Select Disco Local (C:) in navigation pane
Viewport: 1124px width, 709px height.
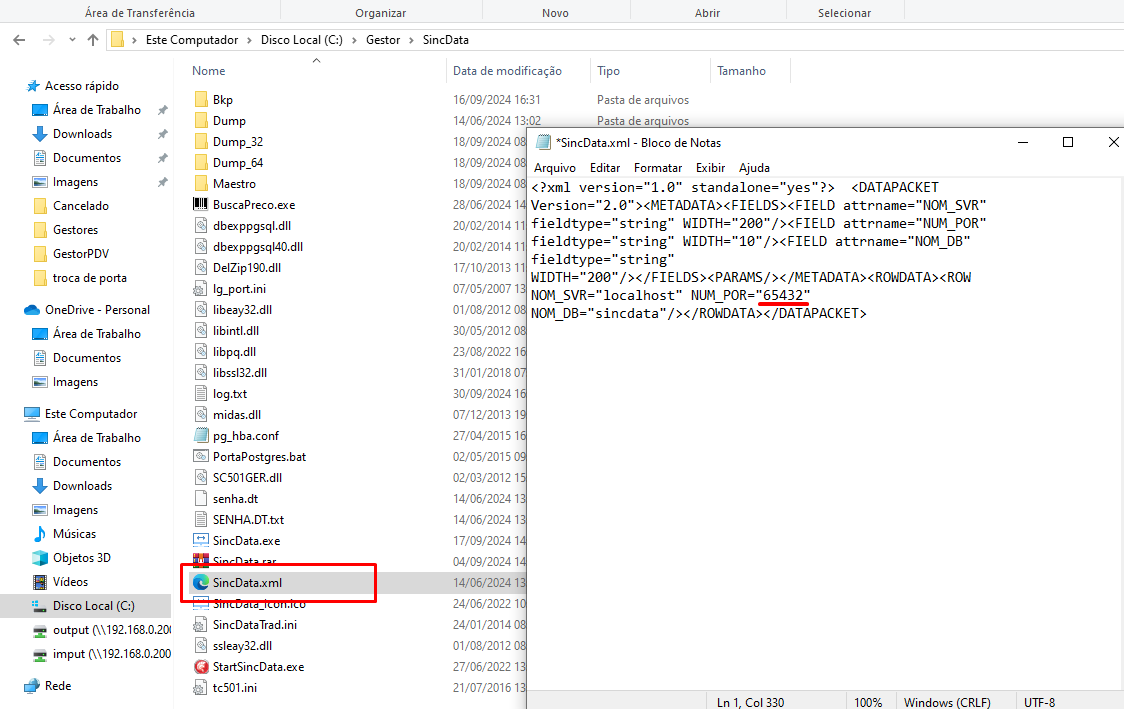point(93,606)
